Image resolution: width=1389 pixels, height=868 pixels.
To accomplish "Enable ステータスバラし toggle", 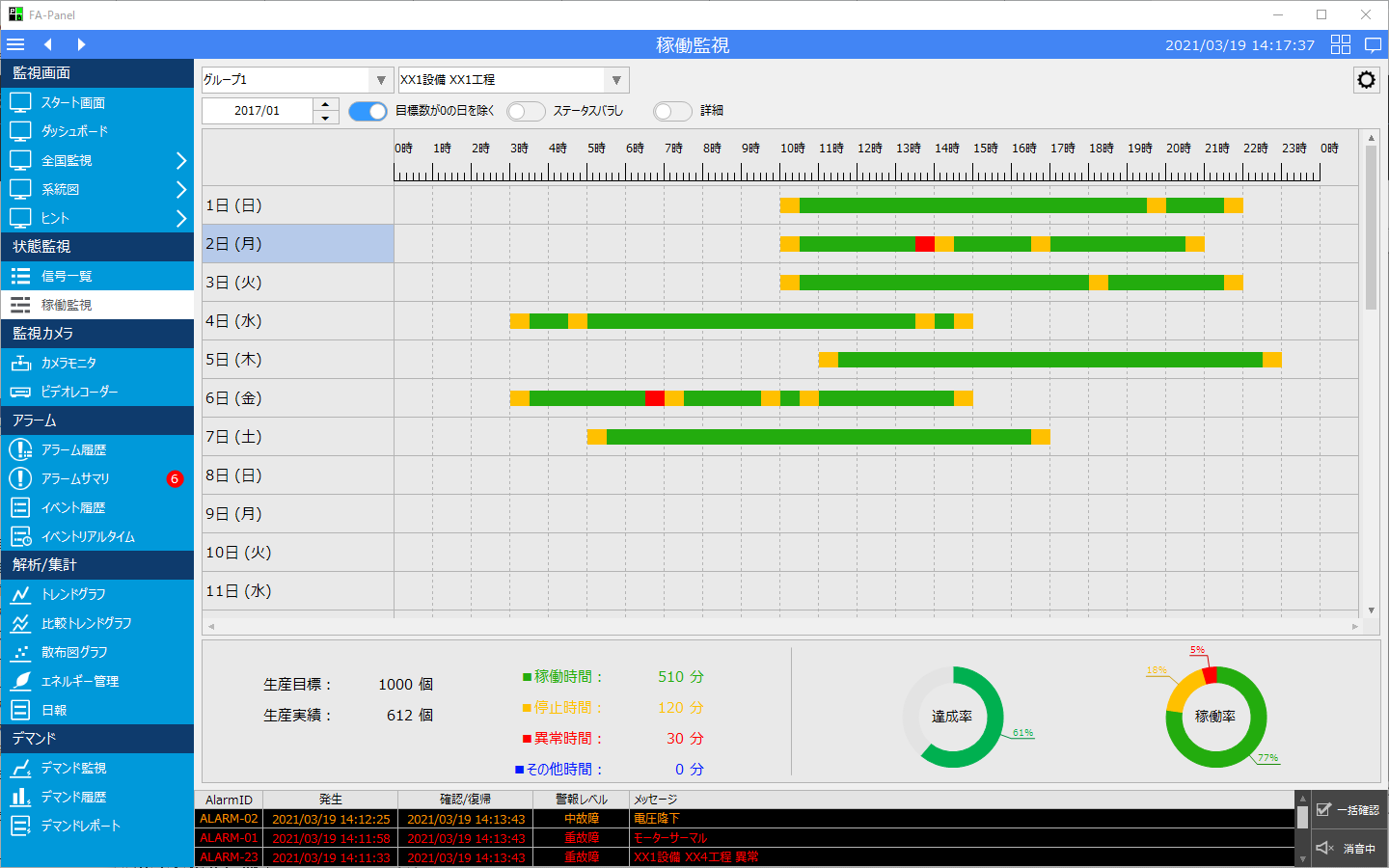I will tap(526, 111).
